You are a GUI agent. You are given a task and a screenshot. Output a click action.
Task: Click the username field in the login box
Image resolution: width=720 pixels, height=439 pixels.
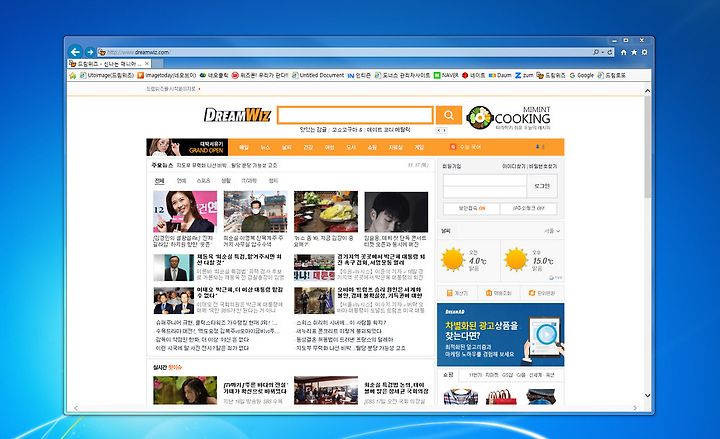click(485, 180)
